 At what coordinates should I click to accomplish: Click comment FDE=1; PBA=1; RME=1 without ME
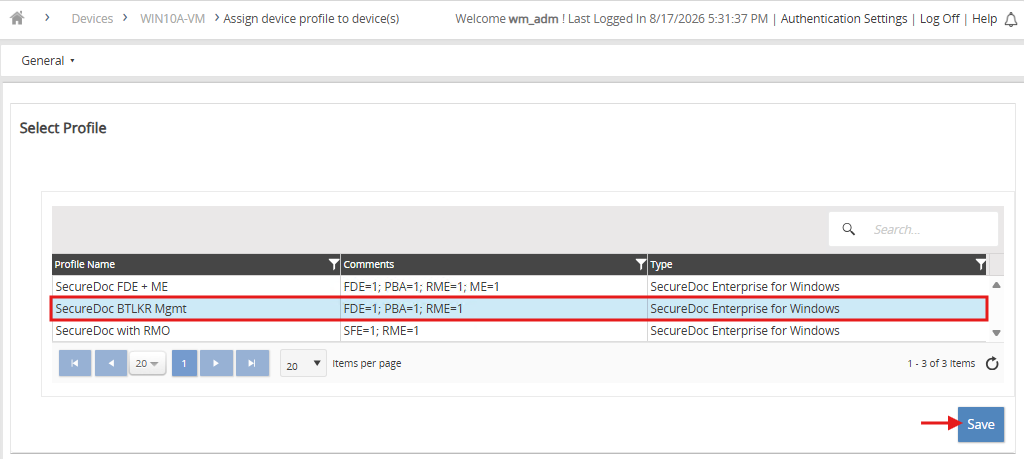[x=403, y=308]
